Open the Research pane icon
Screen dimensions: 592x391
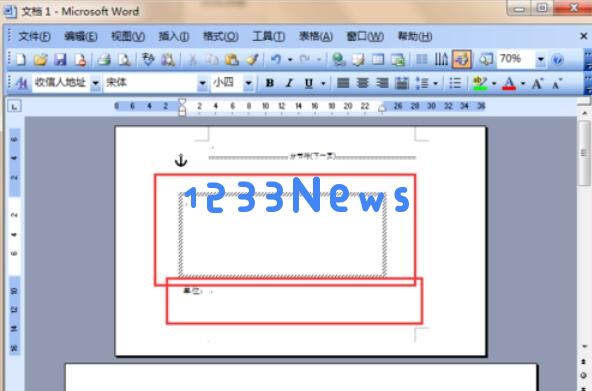pos(168,60)
